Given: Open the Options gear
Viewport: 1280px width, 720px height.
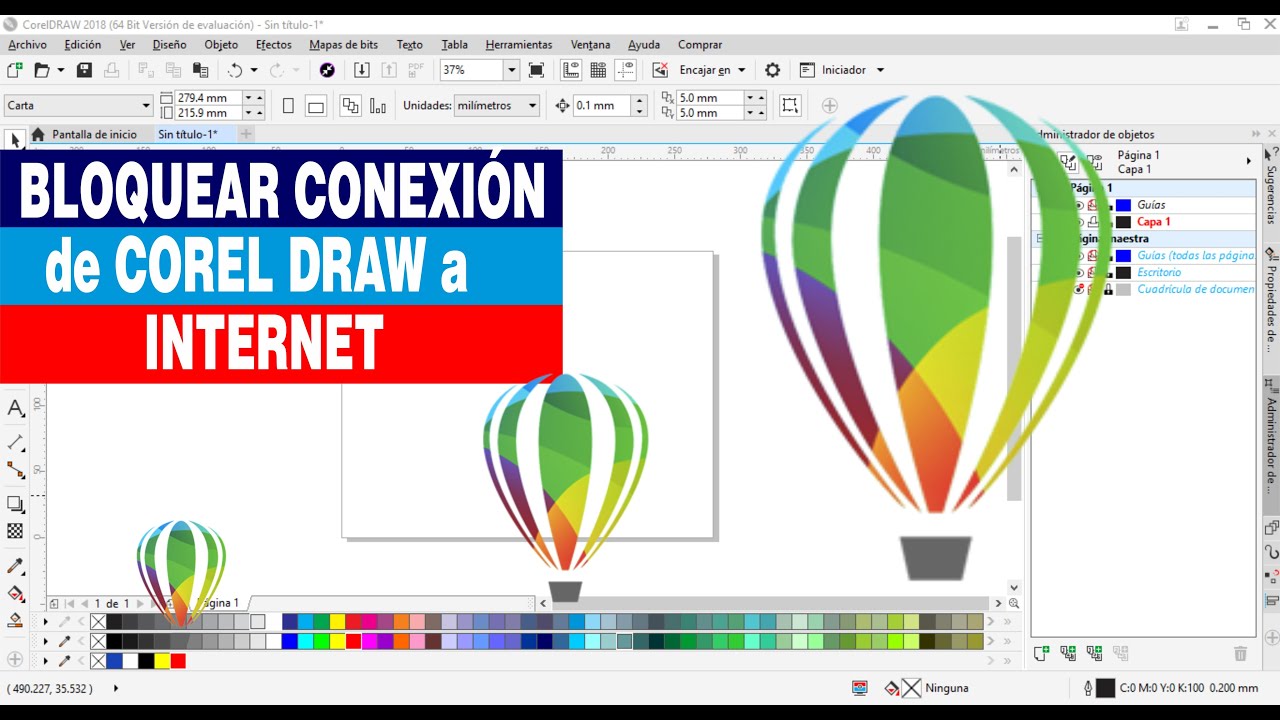Looking at the screenshot, I should 772,70.
